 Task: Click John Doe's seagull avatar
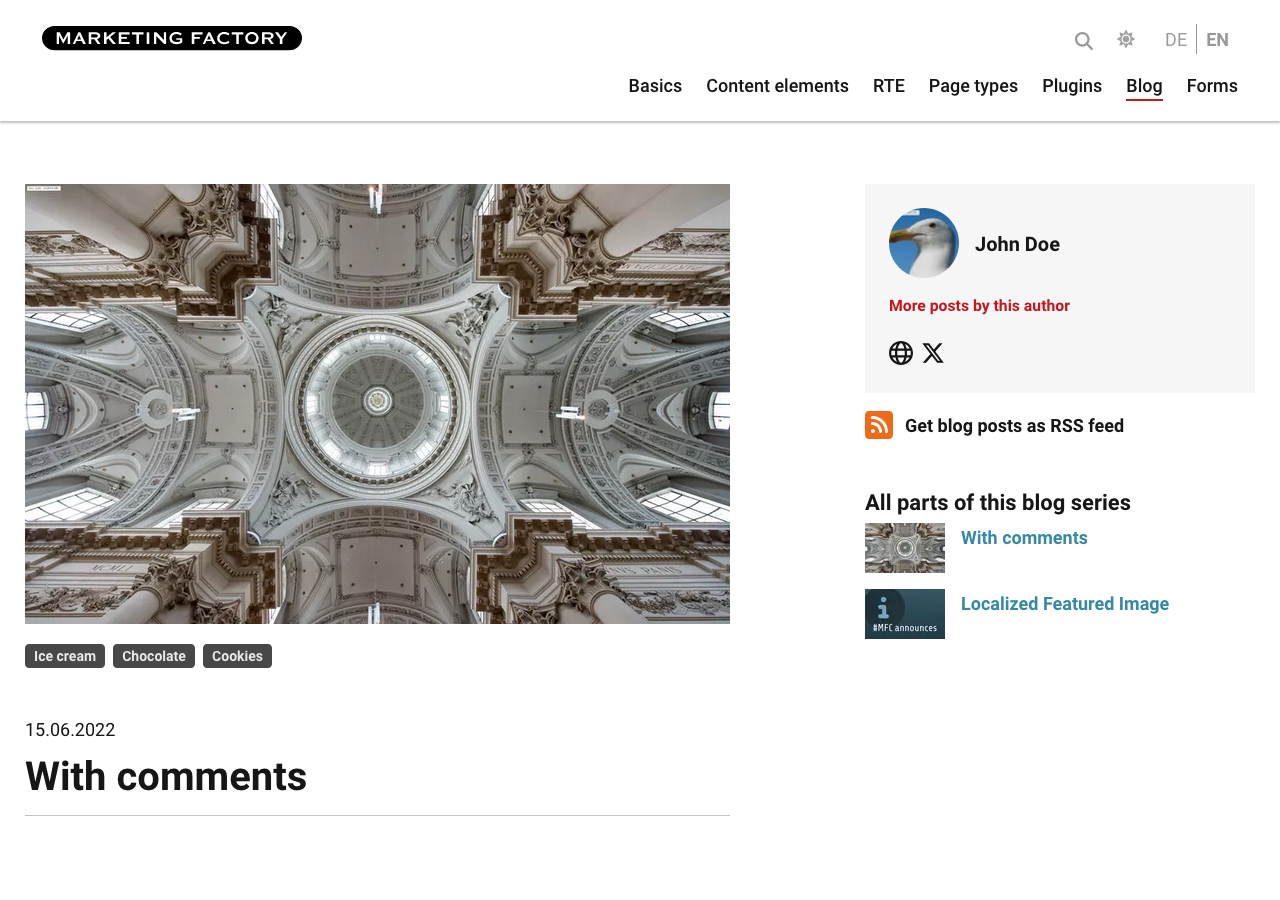coord(924,243)
